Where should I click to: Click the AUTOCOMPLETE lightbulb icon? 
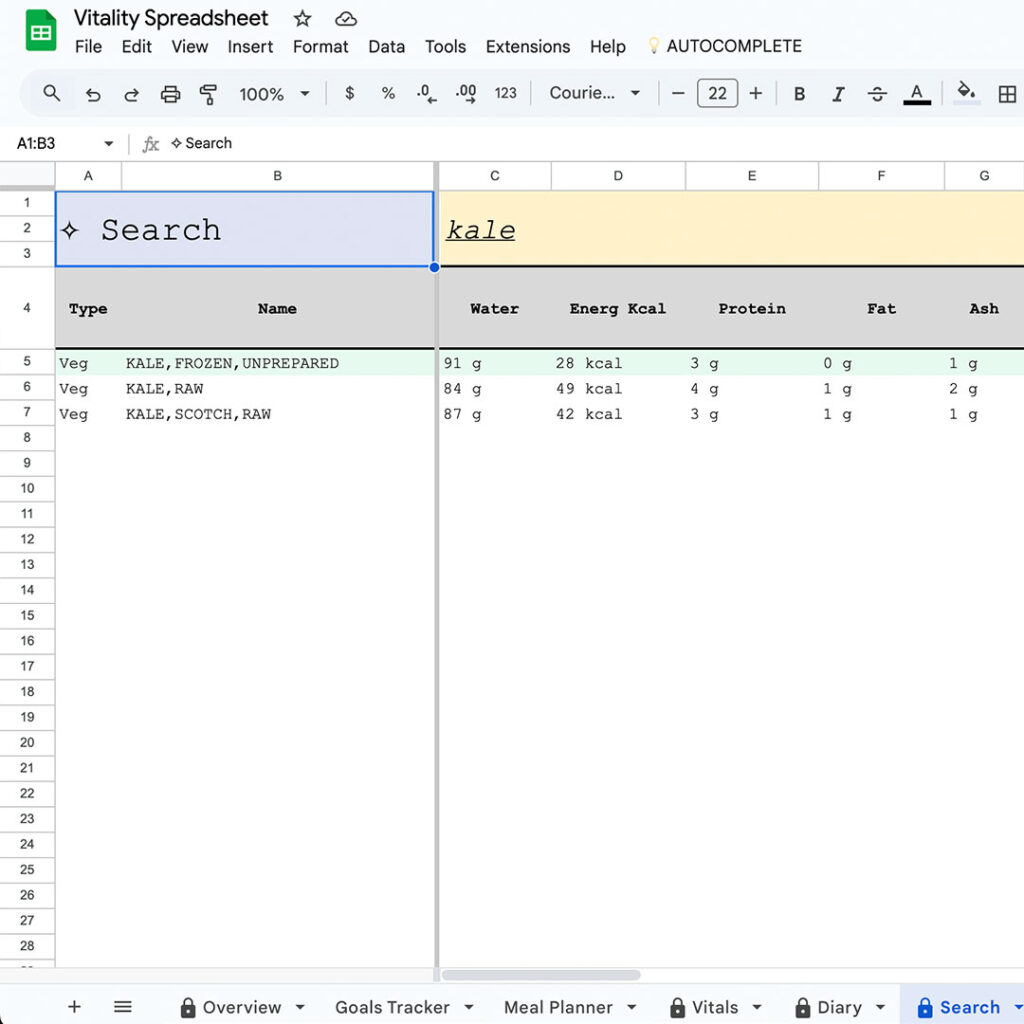pos(653,46)
